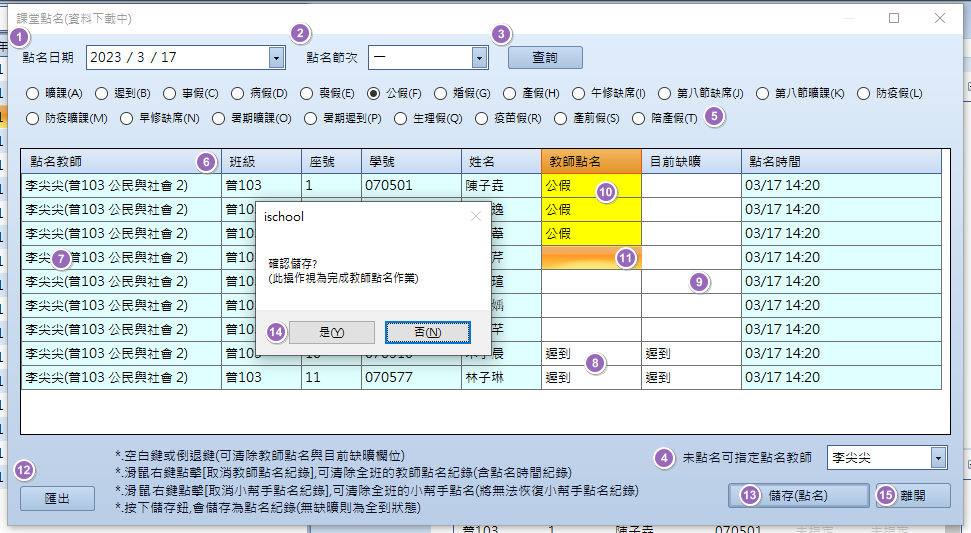971x533 pixels.
Task: Sort by the 學號 column header
Action: [410, 161]
